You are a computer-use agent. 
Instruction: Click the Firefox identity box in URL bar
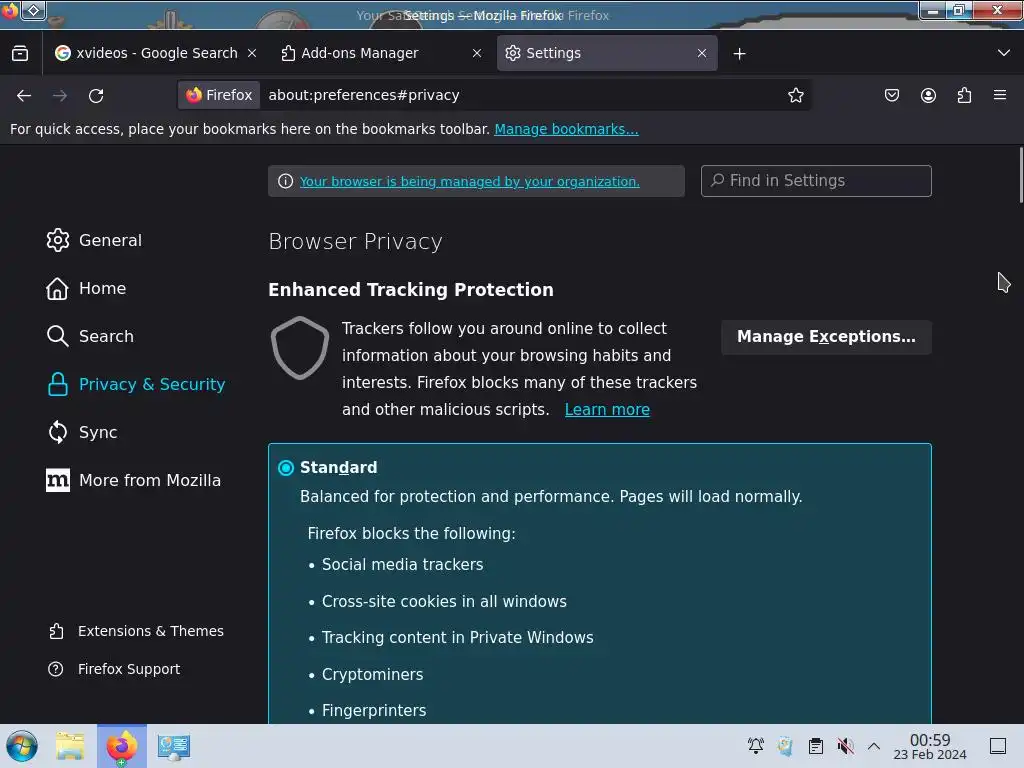[x=219, y=95]
